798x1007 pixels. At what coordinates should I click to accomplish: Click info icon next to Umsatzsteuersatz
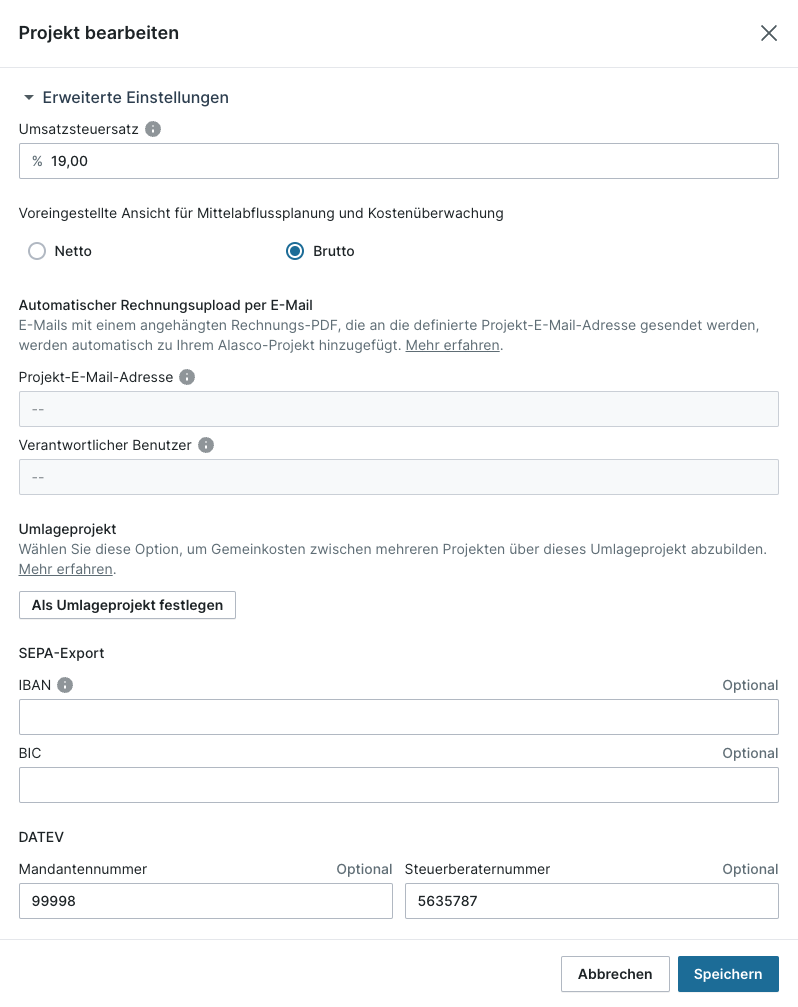[153, 129]
